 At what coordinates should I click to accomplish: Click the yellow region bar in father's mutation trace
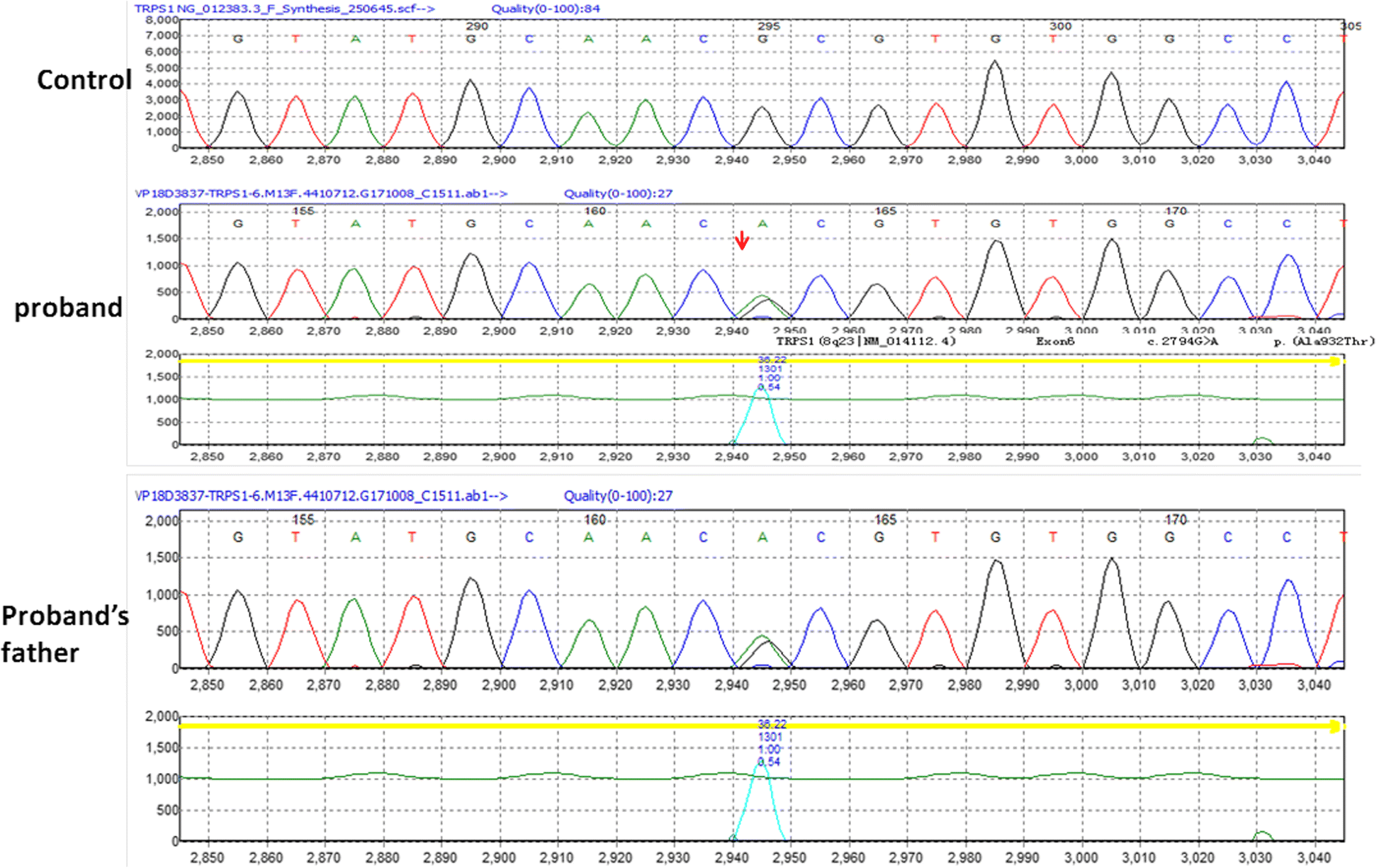[x=762, y=726]
